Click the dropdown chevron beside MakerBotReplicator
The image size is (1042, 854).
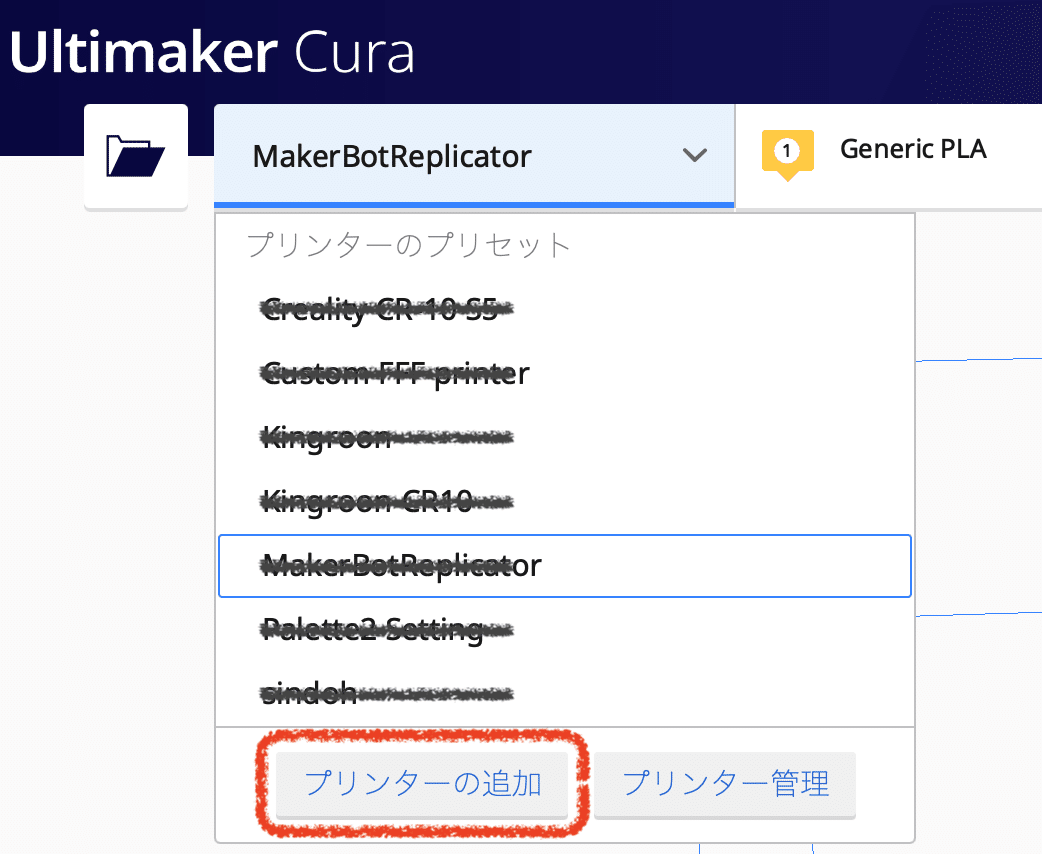[x=694, y=156]
